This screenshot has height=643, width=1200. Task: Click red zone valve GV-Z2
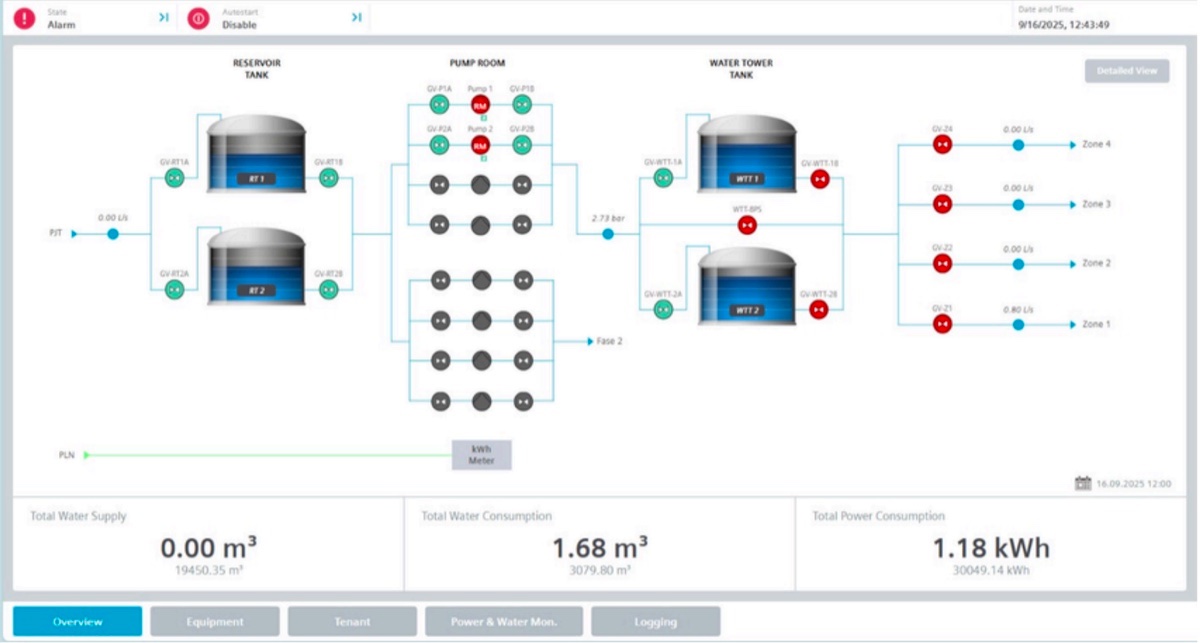(x=941, y=264)
